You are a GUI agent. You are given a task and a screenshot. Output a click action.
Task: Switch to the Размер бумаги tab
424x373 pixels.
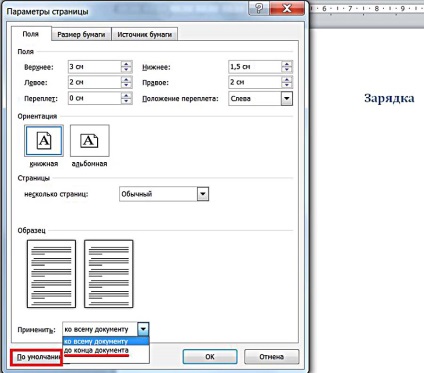pos(81,34)
